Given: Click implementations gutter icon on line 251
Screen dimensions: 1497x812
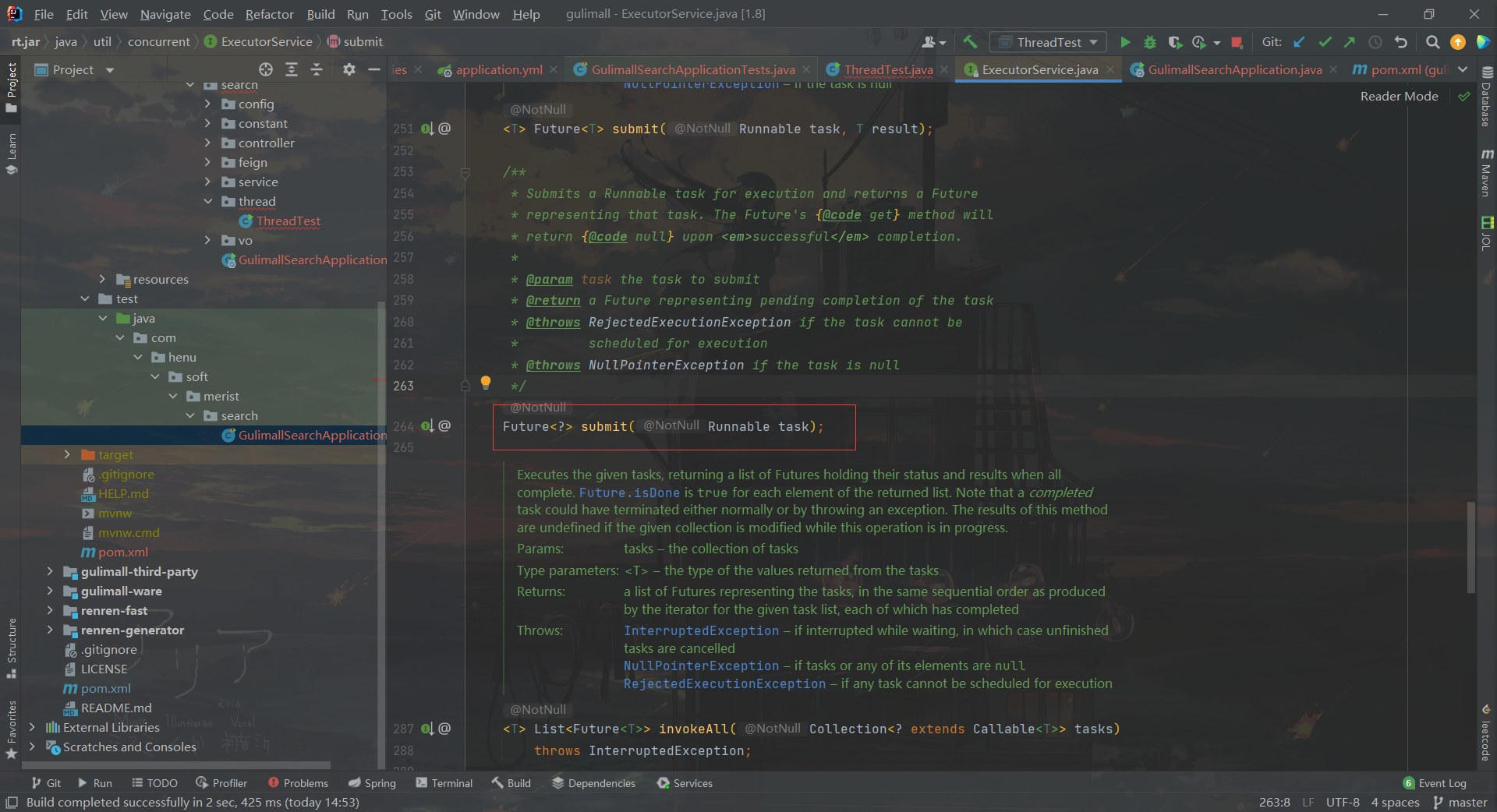Looking at the screenshot, I should point(427,129).
